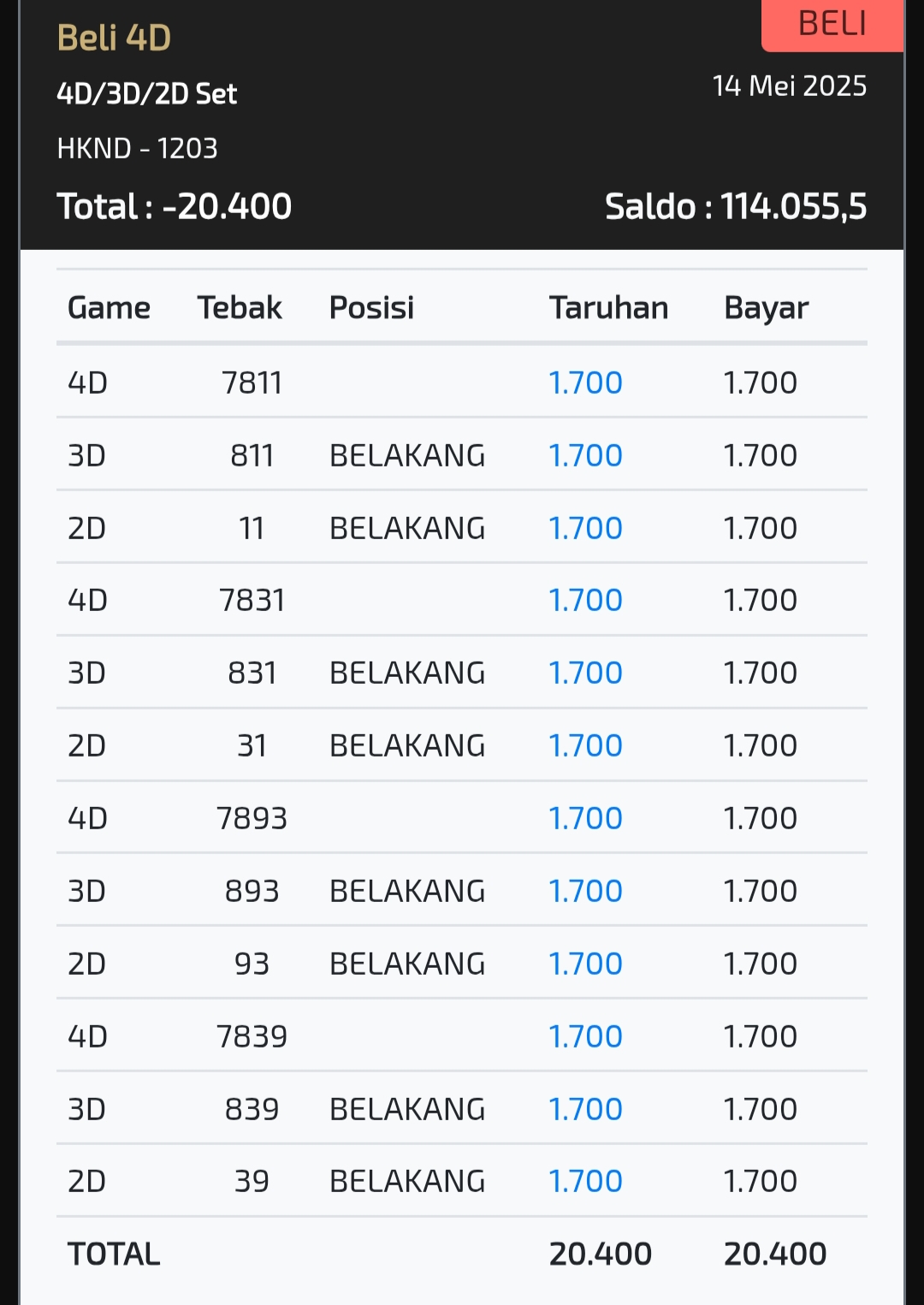The image size is (924, 1305).
Task: Click the Taruhan value for 7831
Action: point(585,600)
